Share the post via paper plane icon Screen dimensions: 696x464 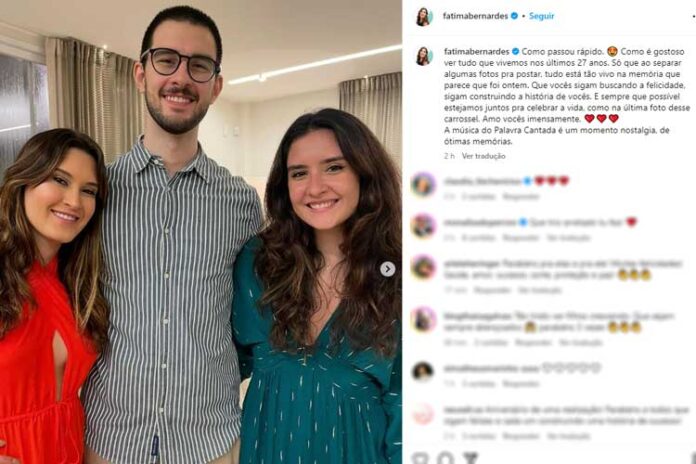tap(471, 458)
